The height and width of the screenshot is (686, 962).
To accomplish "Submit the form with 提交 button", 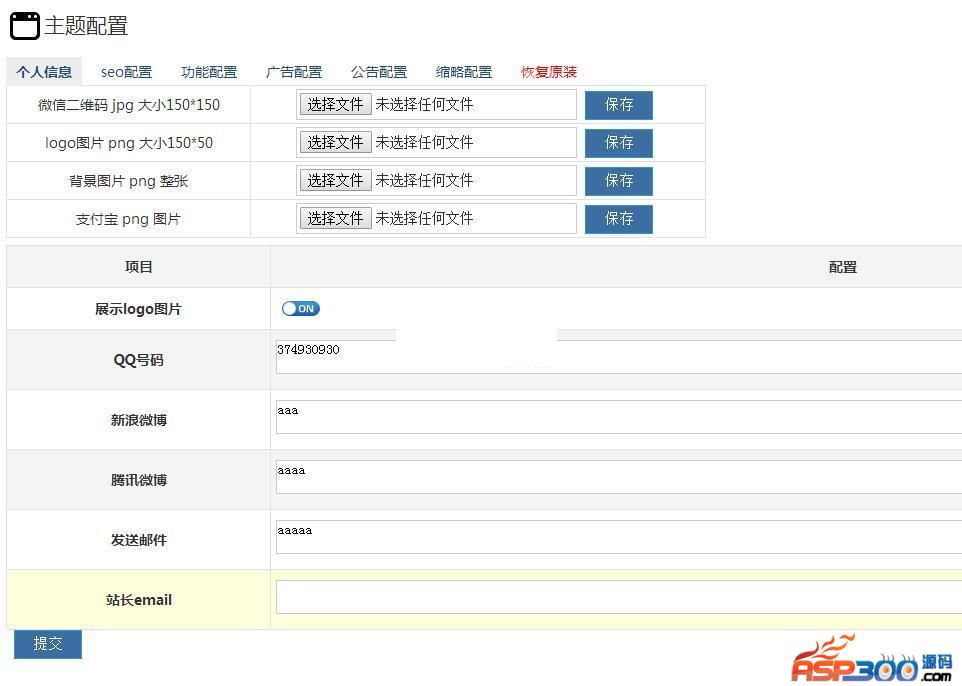I will pos(48,644).
